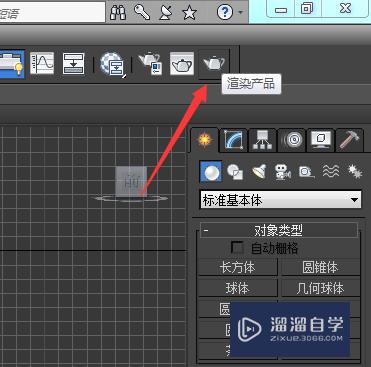This screenshot has height=367, width=371.
Task: Switch to the Create panel tab
Action: (x=205, y=140)
